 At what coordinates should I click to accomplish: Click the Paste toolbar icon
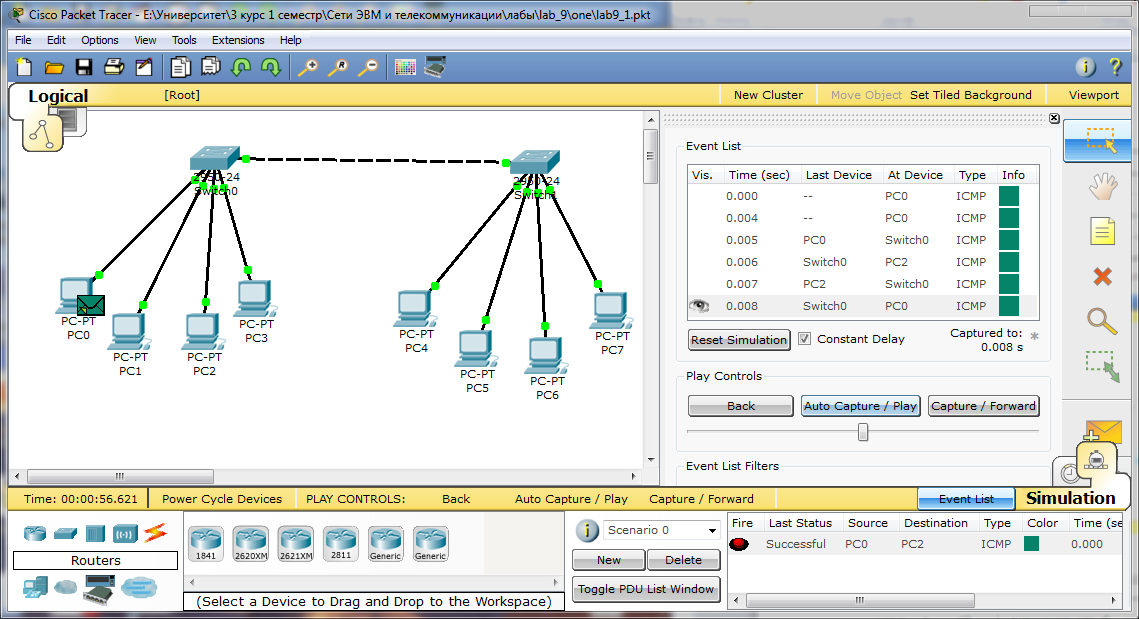coord(211,68)
